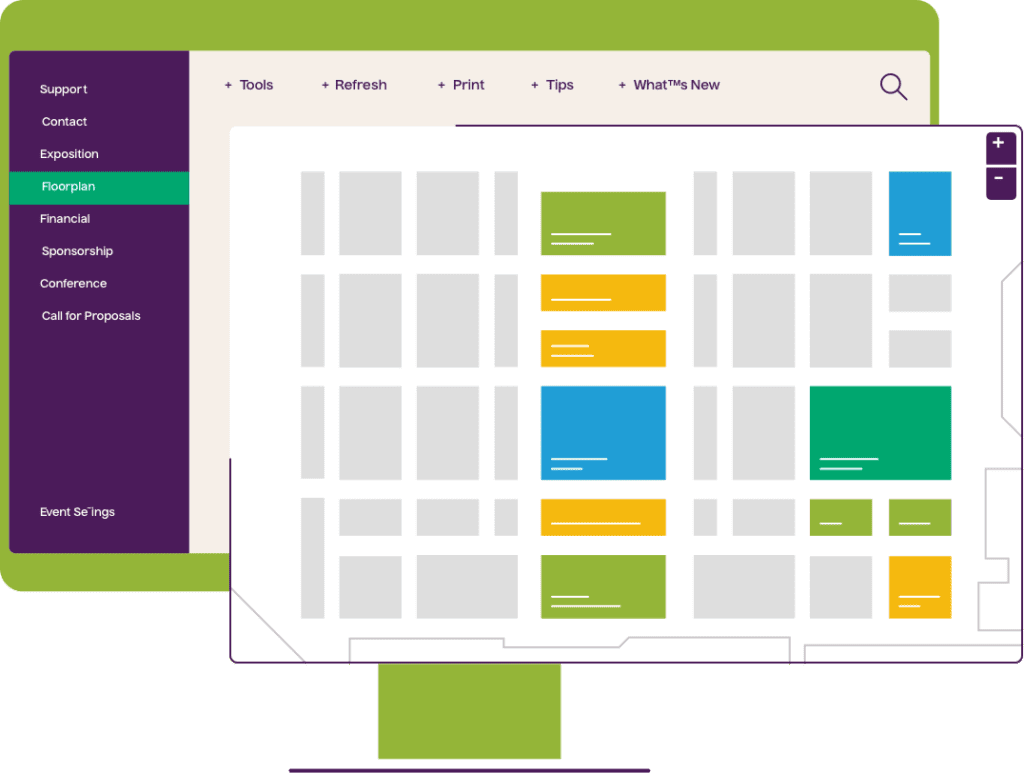Navigate to Sponsorship
Image resolution: width=1024 pixels, height=773 pixels.
pyautogui.click(x=77, y=251)
